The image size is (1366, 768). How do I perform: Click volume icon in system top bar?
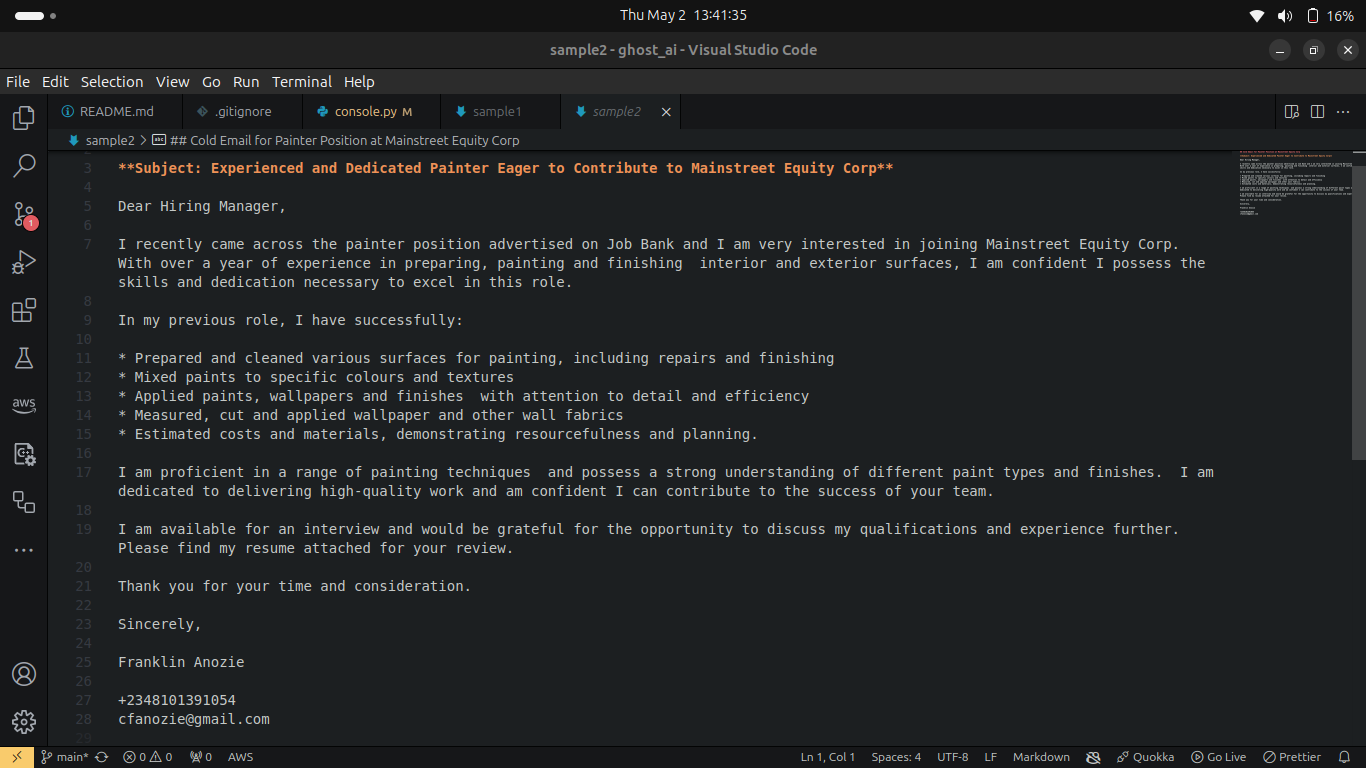point(1285,15)
